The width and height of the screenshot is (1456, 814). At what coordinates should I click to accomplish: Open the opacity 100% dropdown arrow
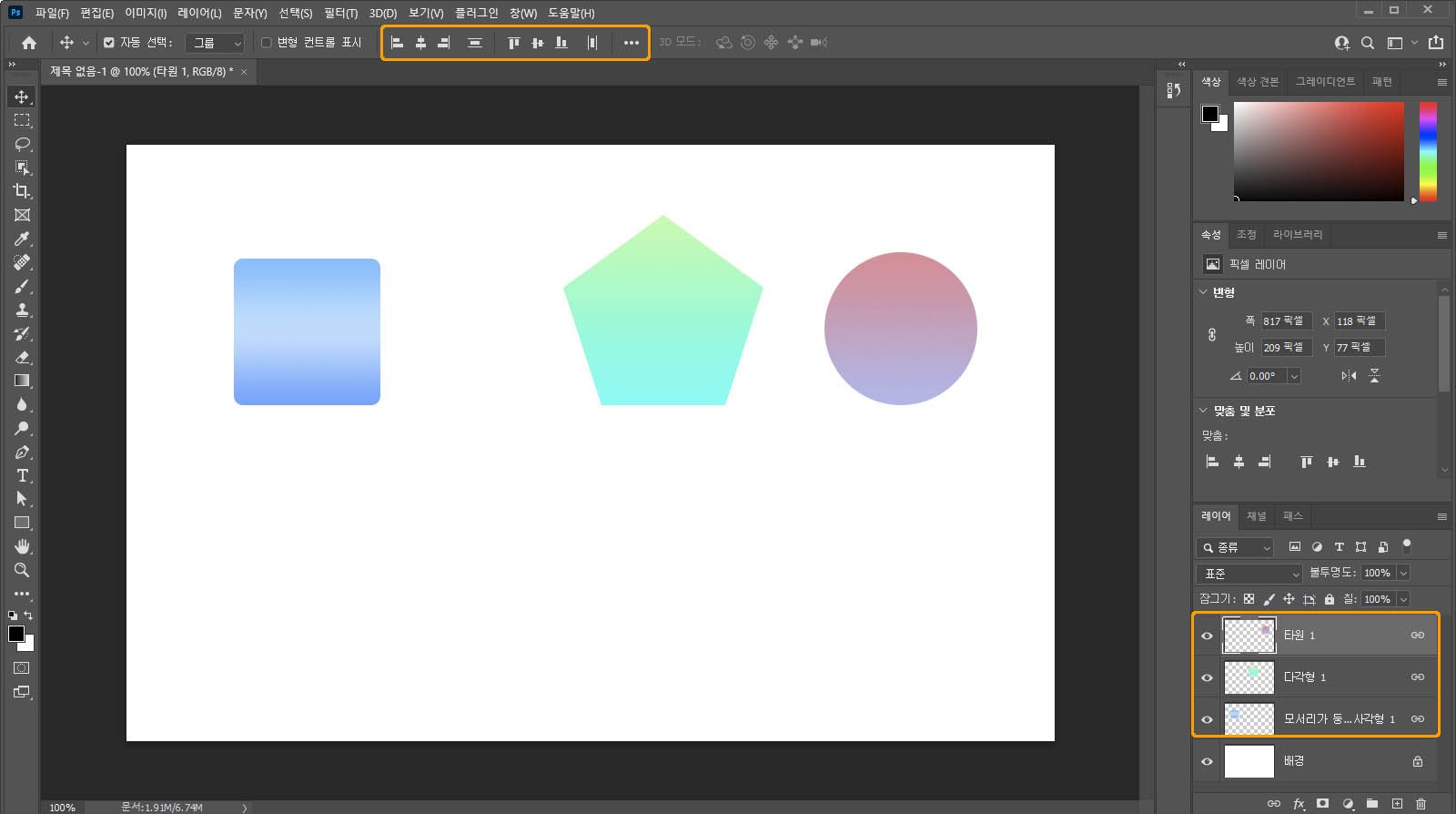pyautogui.click(x=1403, y=573)
